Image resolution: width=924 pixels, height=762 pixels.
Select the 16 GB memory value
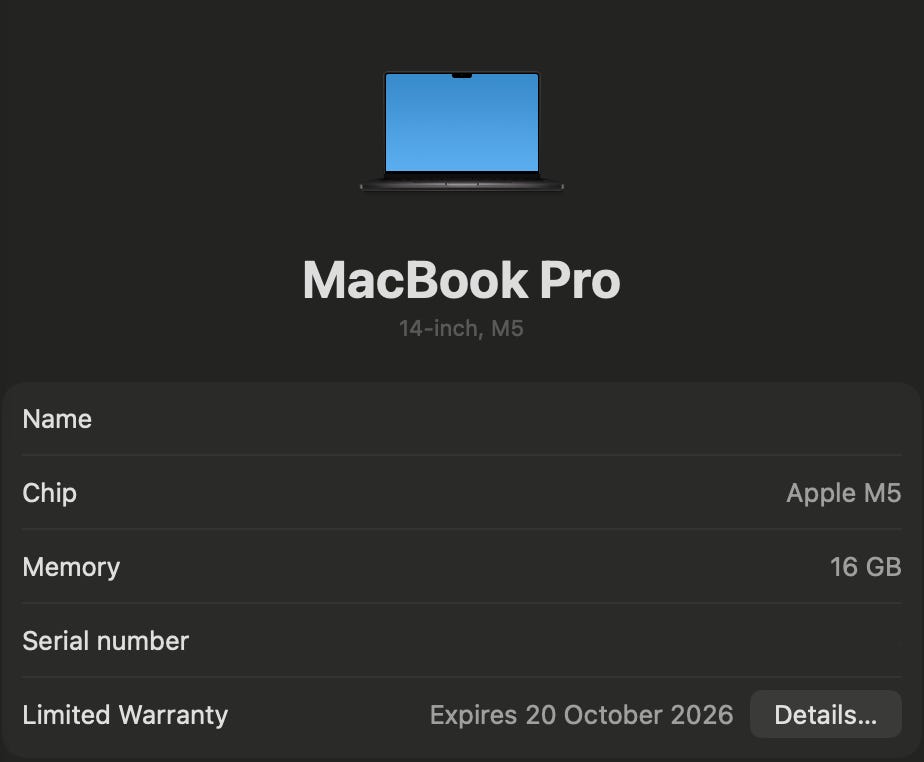pos(866,567)
